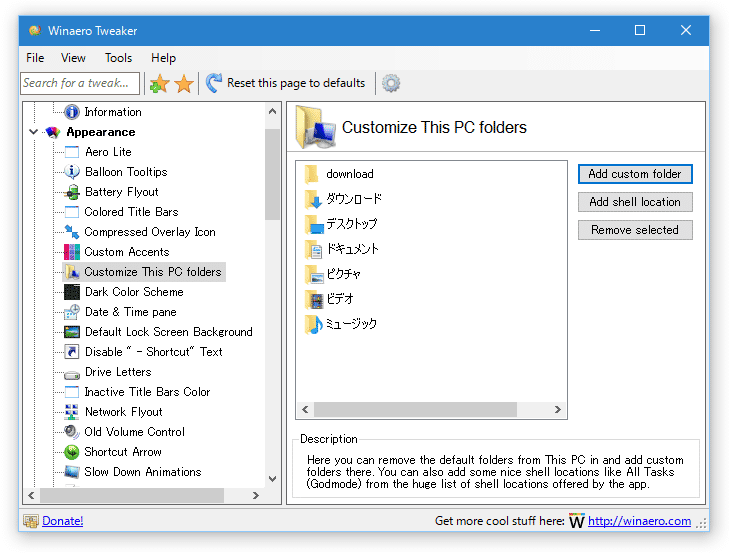Open the Tools menu

tap(118, 58)
